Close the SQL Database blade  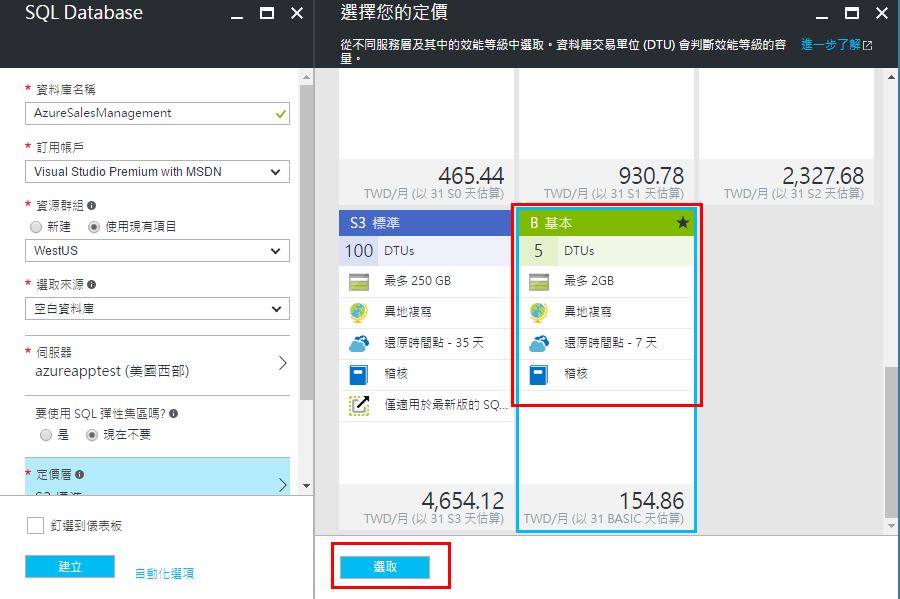(x=297, y=13)
